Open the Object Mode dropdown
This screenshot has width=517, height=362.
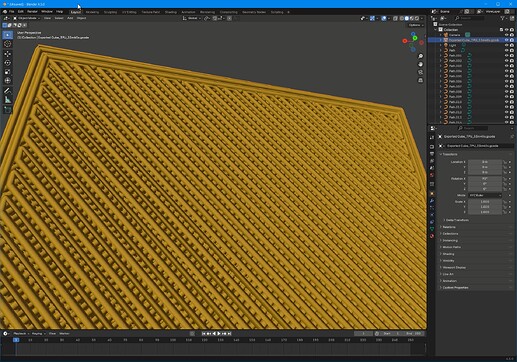26,18
